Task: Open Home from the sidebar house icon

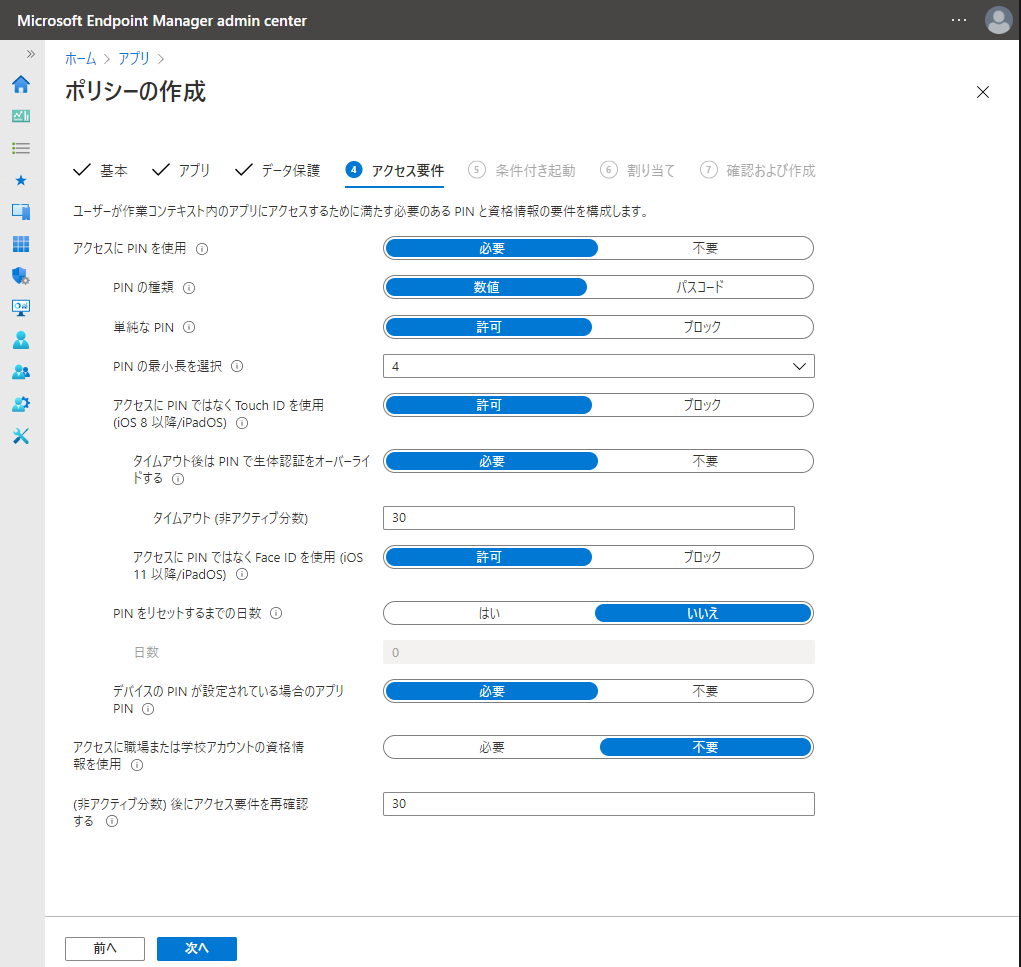Action: [21, 84]
